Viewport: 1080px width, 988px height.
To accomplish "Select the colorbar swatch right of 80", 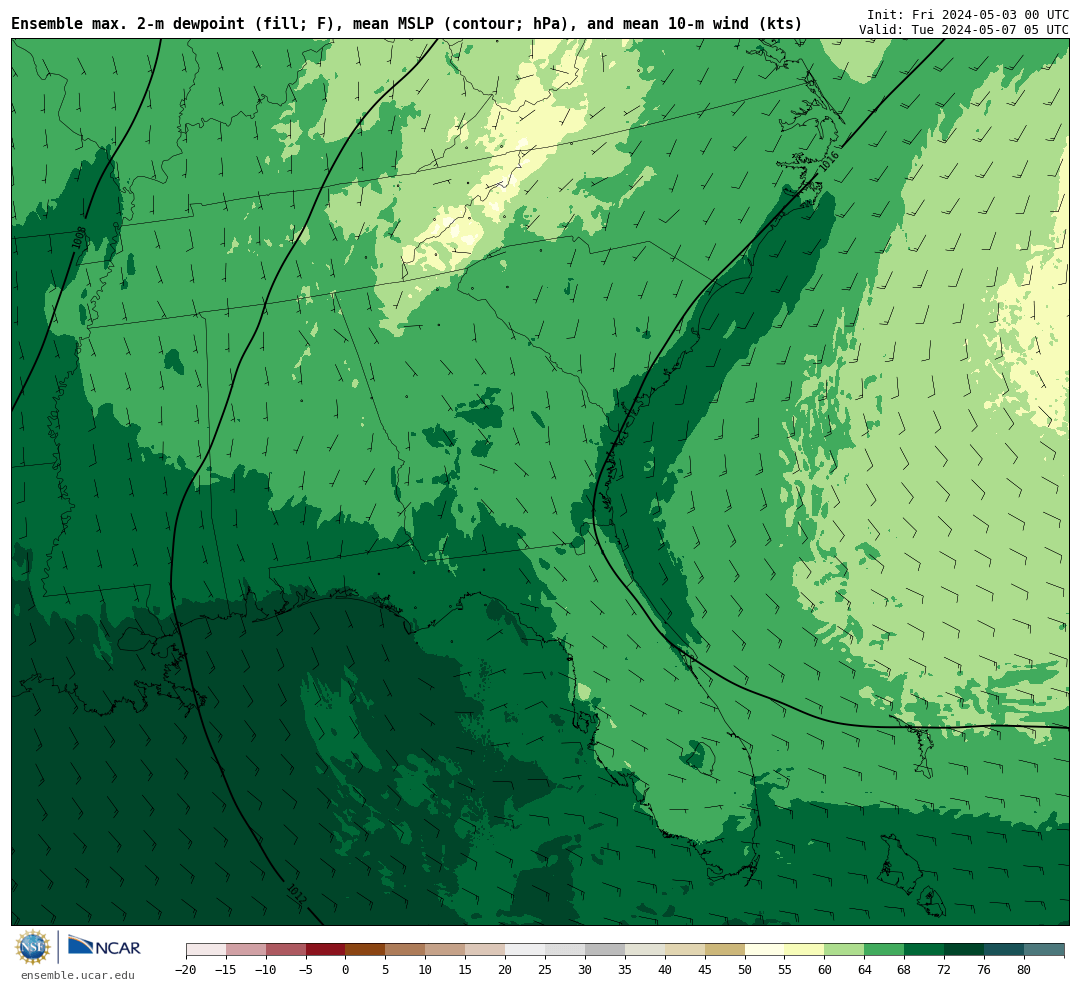I will (1044, 950).
